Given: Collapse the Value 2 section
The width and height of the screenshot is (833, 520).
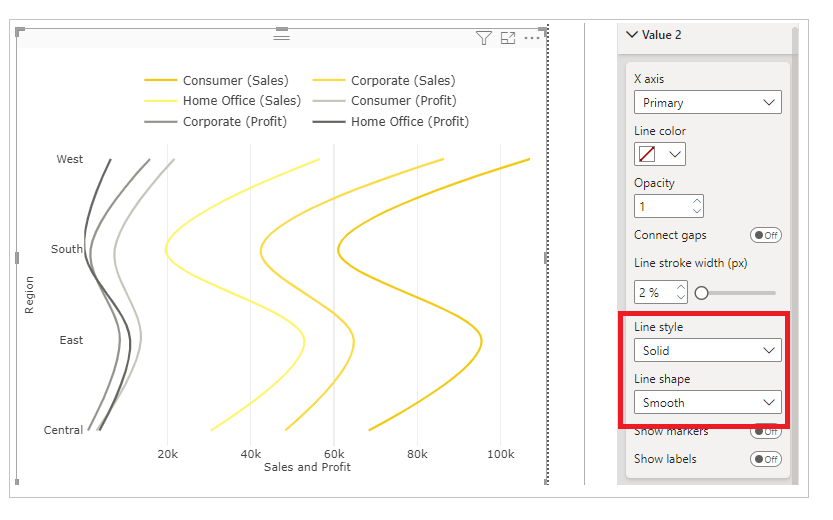Looking at the screenshot, I should click(x=632, y=35).
